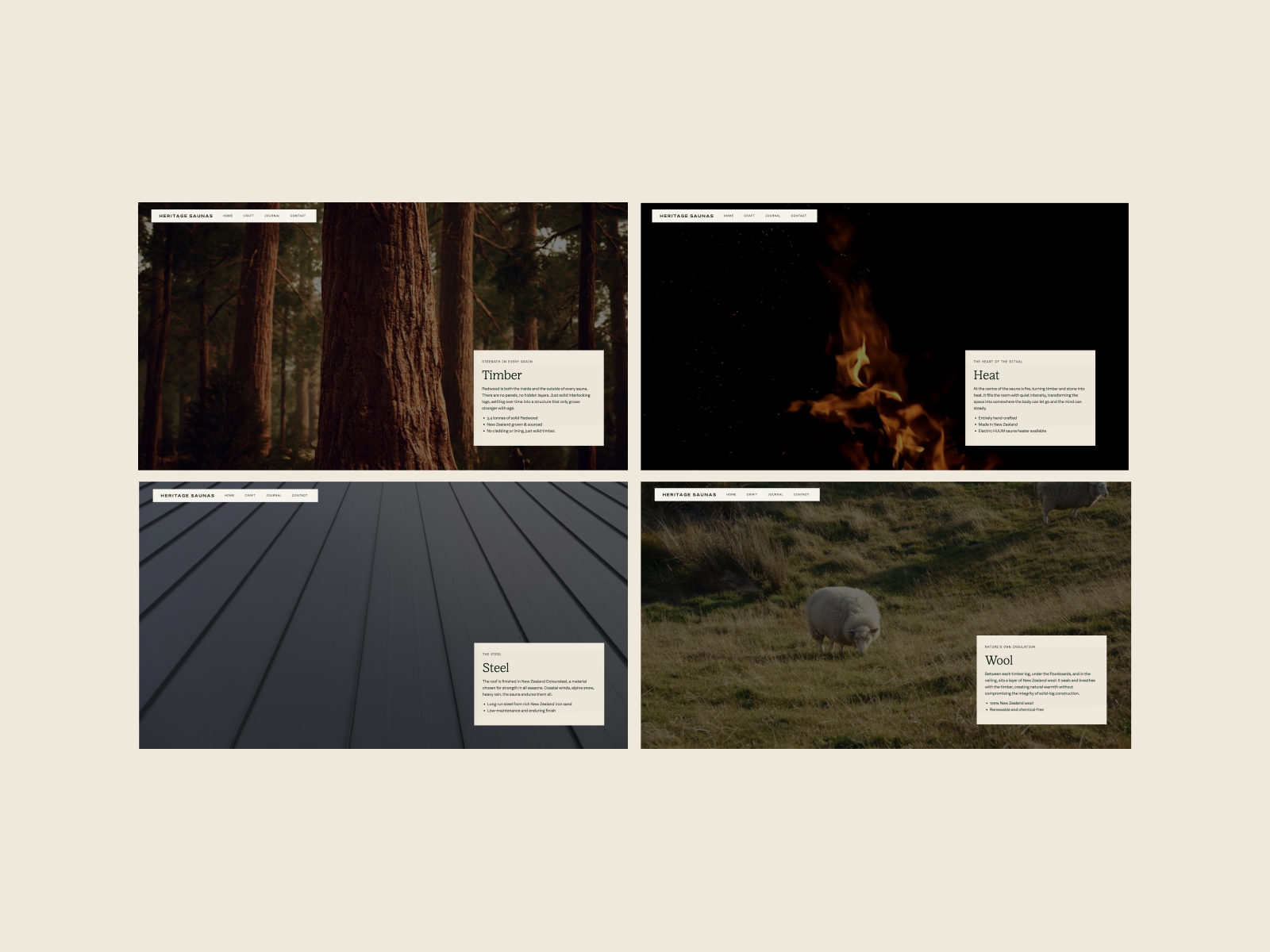Click bullet 'Long run steel from rich New Zealand iron sand'
Image resolution: width=1270 pixels, height=952 pixels.
tap(529, 704)
